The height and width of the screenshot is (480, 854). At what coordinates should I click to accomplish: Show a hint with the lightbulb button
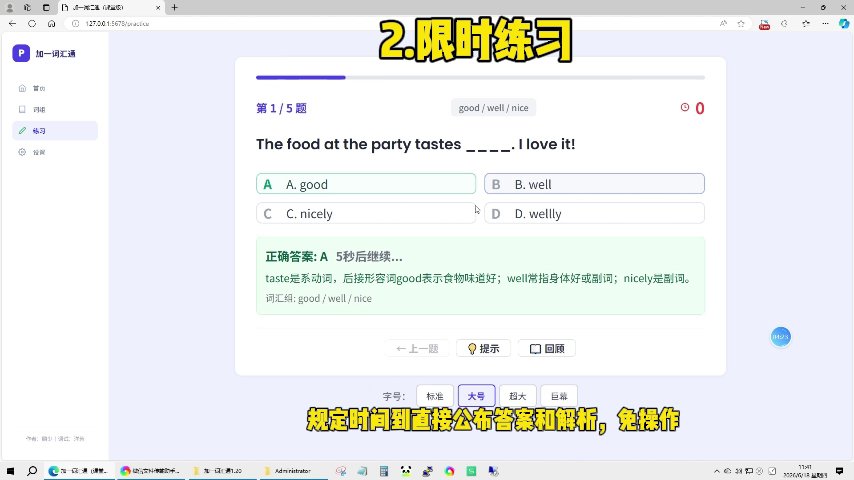click(483, 349)
